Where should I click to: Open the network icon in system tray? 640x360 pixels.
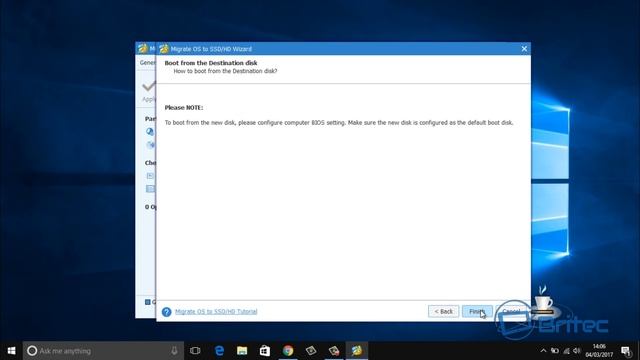[x=567, y=351]
